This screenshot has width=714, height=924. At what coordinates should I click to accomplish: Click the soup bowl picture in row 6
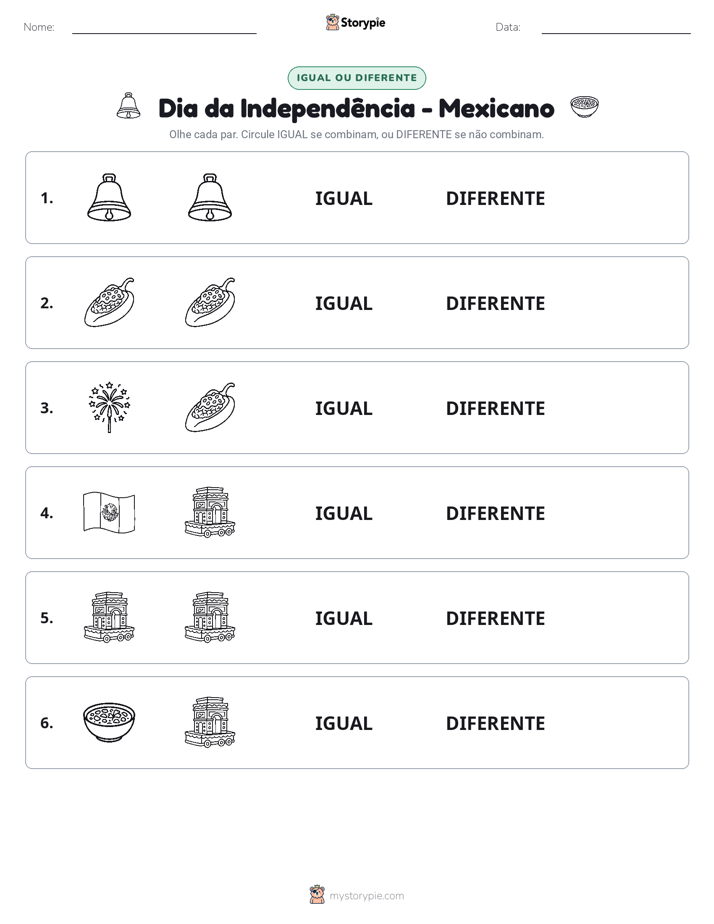(109, 722)
